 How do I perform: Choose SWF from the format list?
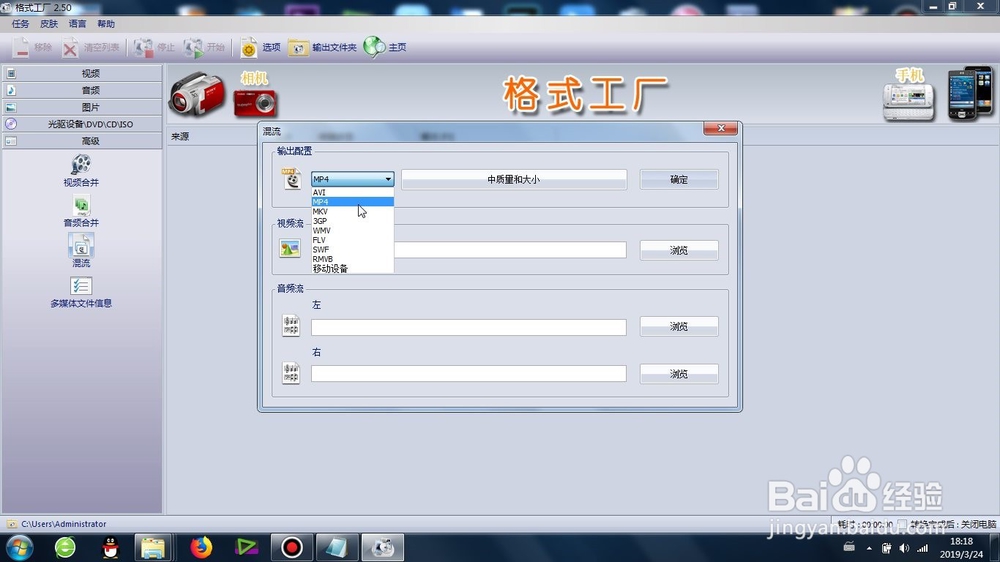(352, 249)
